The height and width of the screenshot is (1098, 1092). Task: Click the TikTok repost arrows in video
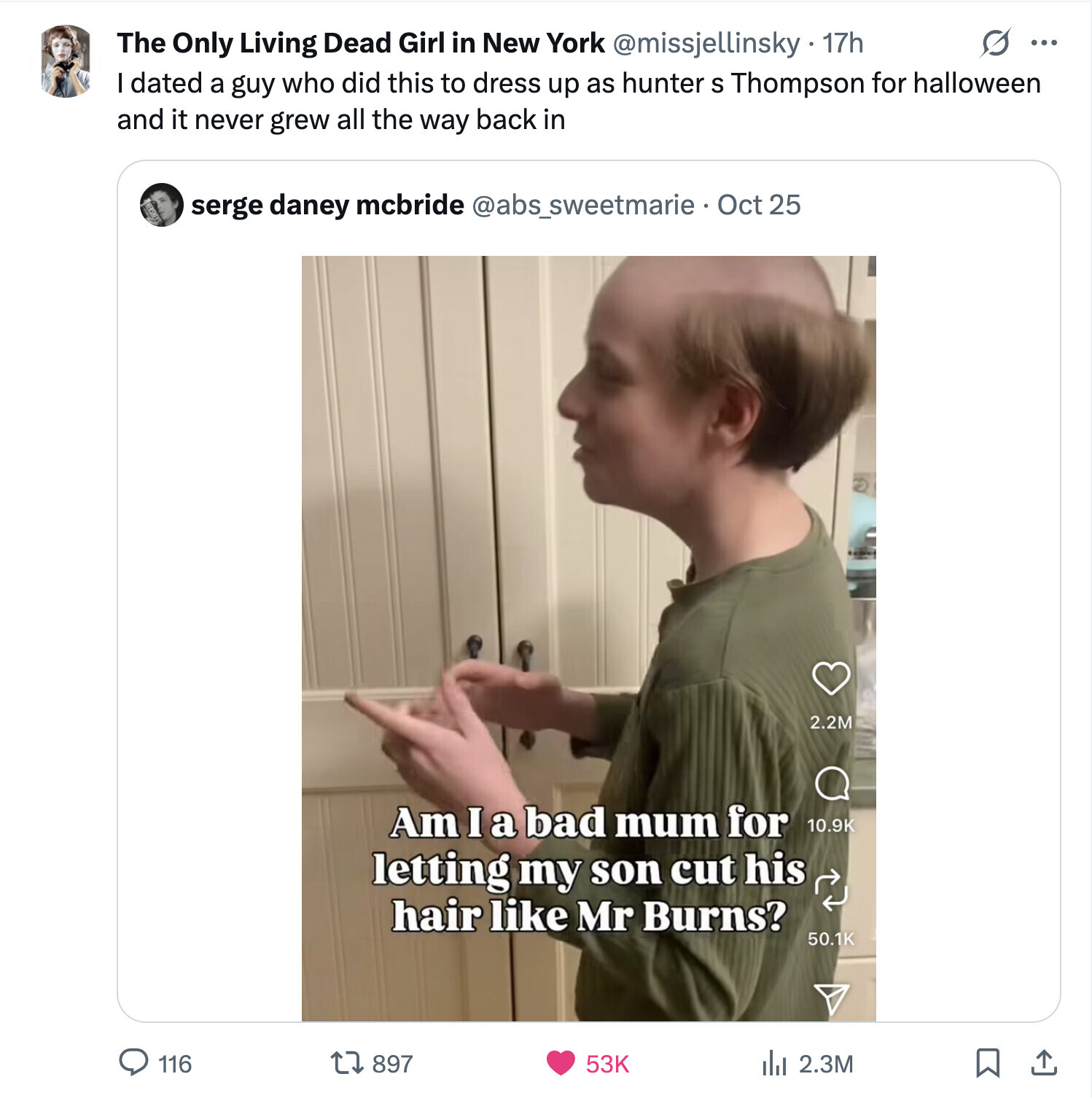click(x=831, y=890)
